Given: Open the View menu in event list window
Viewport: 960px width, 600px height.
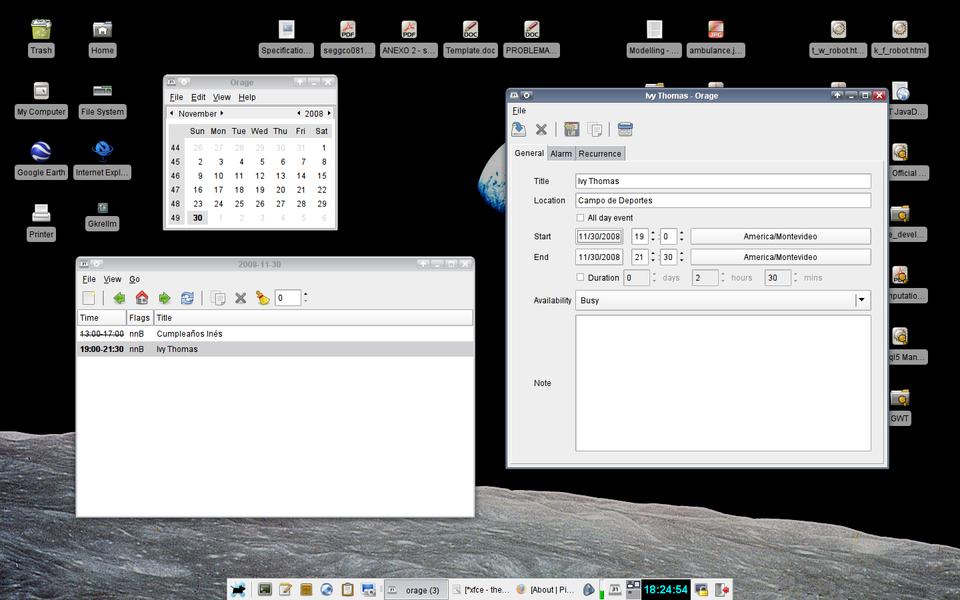Looking at the screenshot, I should point(112,279).
